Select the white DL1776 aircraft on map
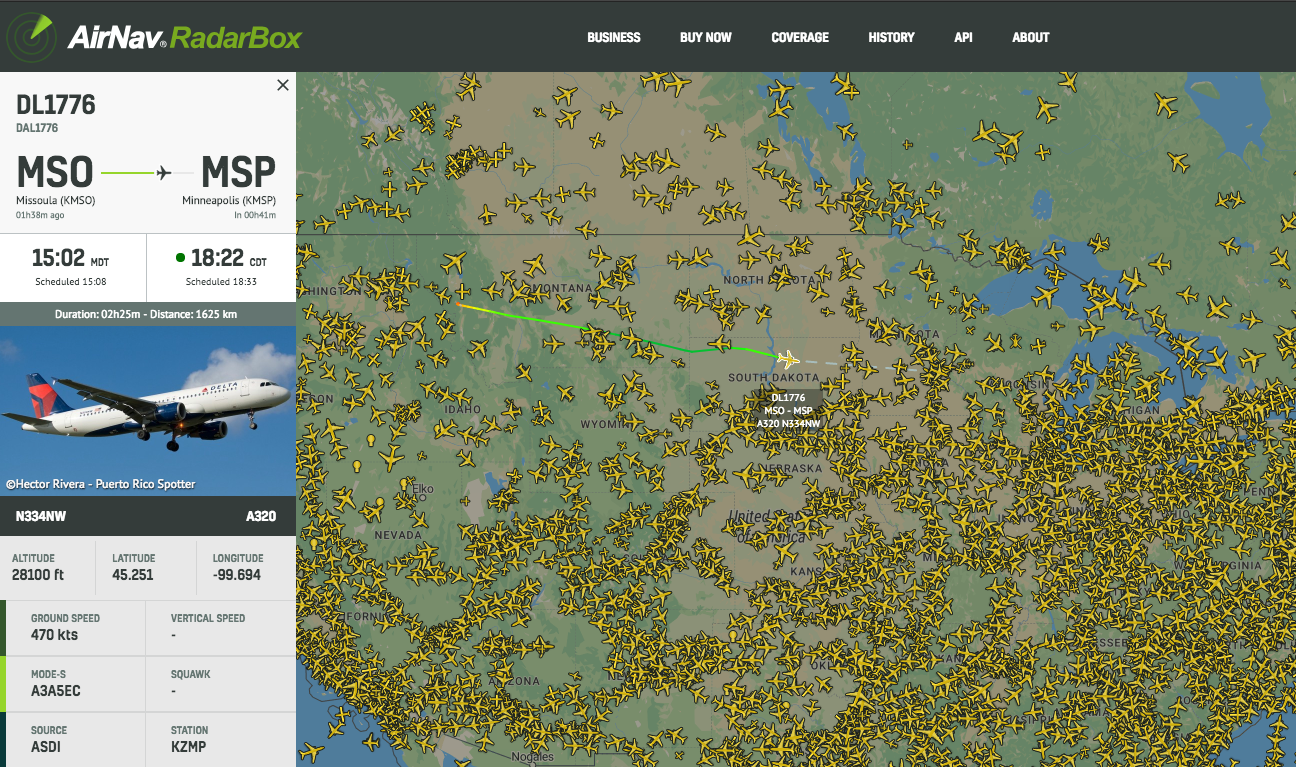 pyautogui.click(x=788, y=358)
